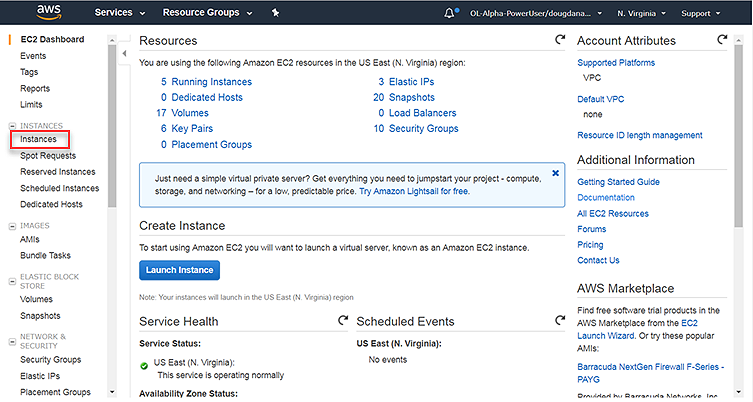Open Snapshots in the sidebar

coord(40,316)
